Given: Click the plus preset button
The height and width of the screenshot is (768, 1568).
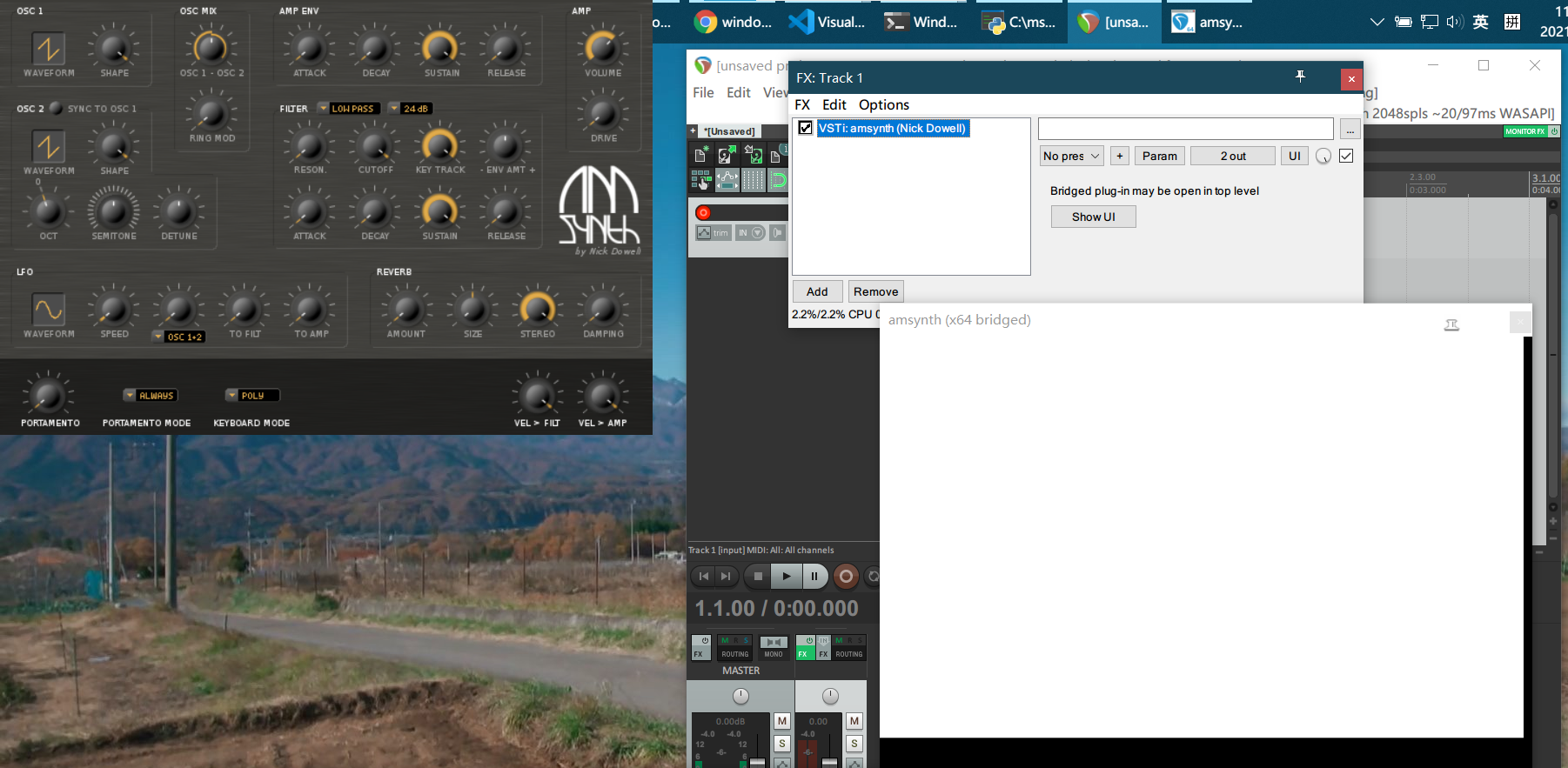Looking at the screenshot, I should pyautogui.click(x=1120, y=156).
